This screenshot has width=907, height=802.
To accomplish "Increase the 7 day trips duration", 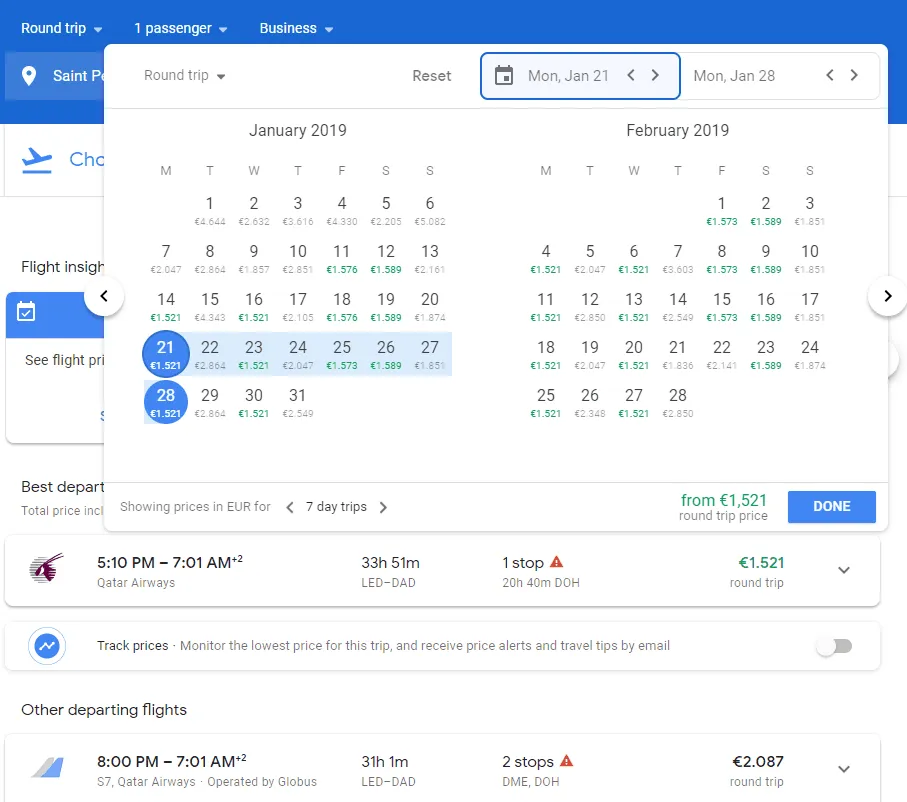I will point(383,507).
